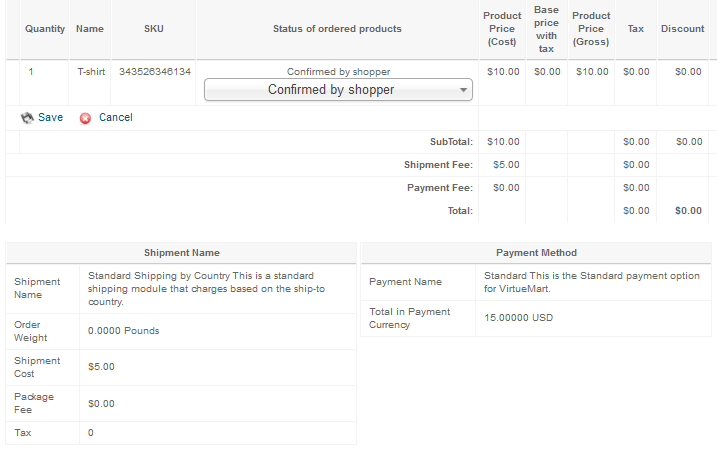Click the Cancel link

[x=116, y=118]
